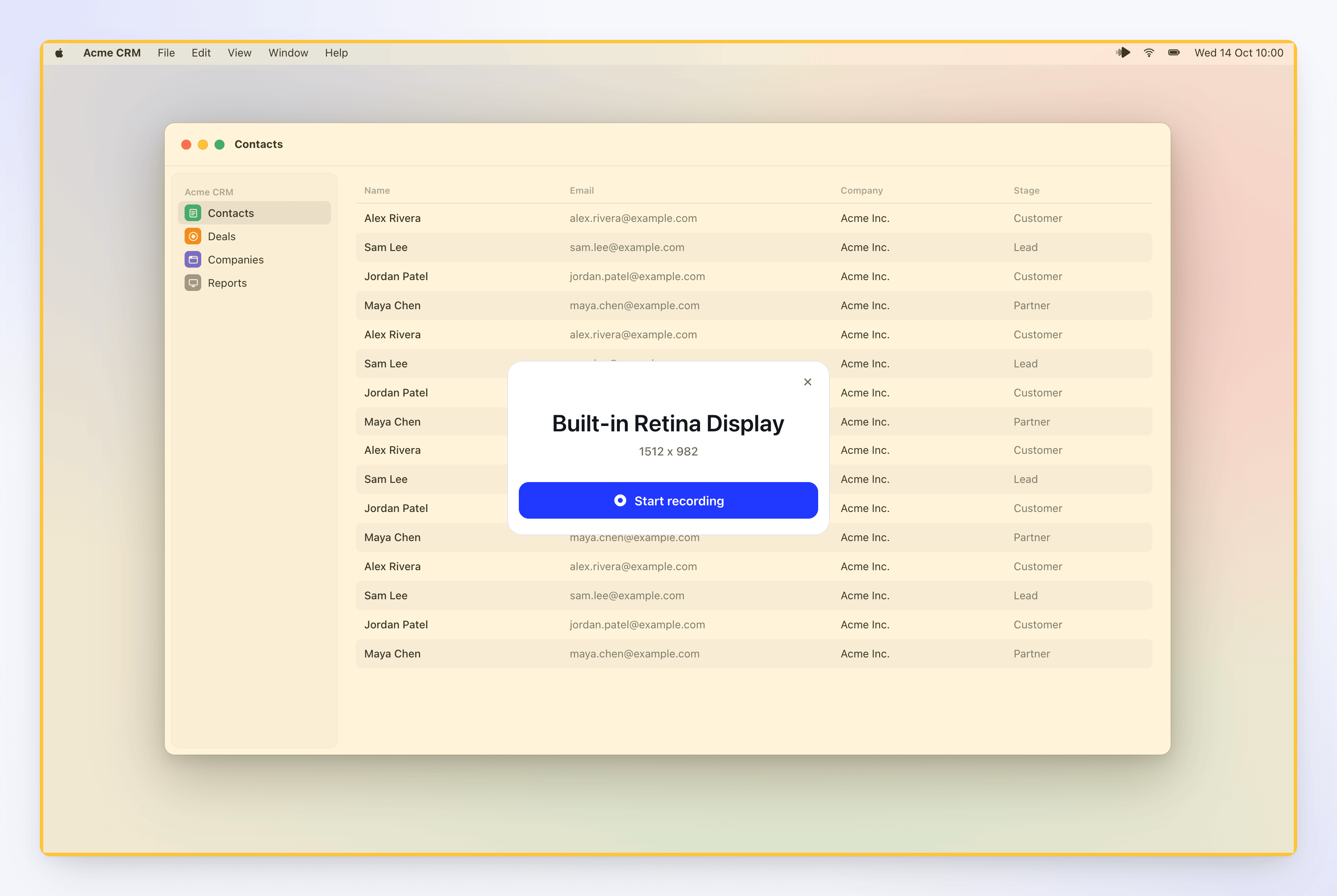
Task: Open Companies section in sidebar
Action: (x=254, y=260)
